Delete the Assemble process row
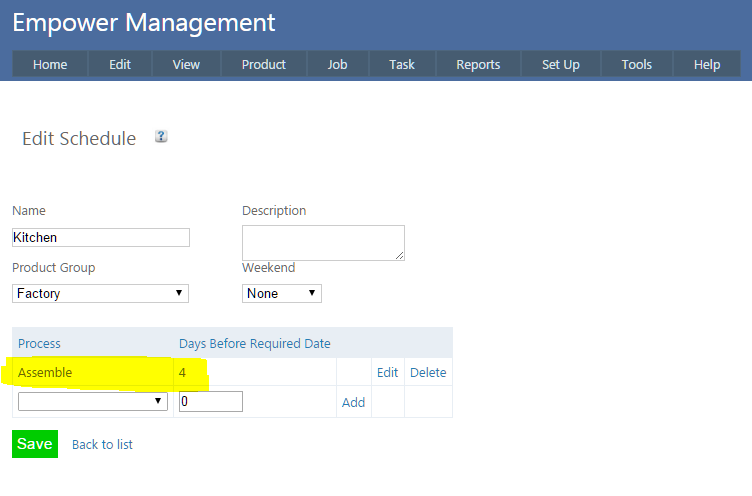Screen dimensions: 752x496 pyautogui.click(x=428, y=372)
